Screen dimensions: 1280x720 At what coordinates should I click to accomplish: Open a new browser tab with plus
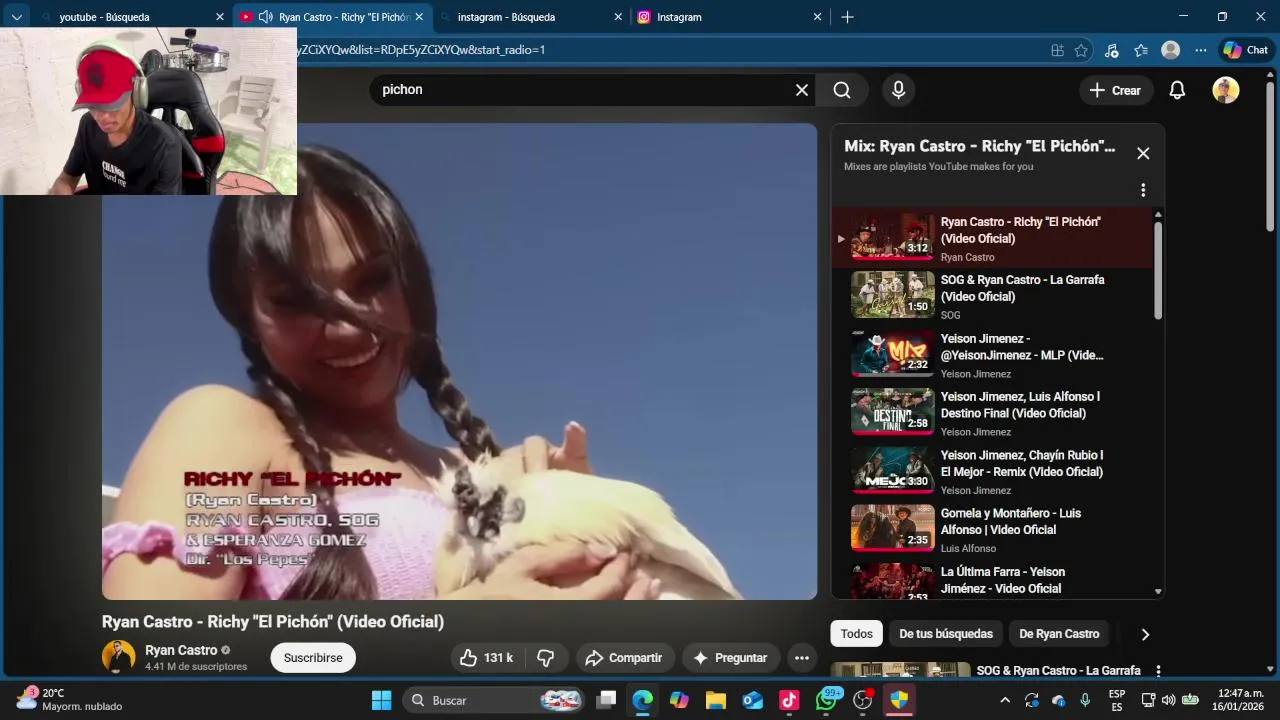[847, 17]
